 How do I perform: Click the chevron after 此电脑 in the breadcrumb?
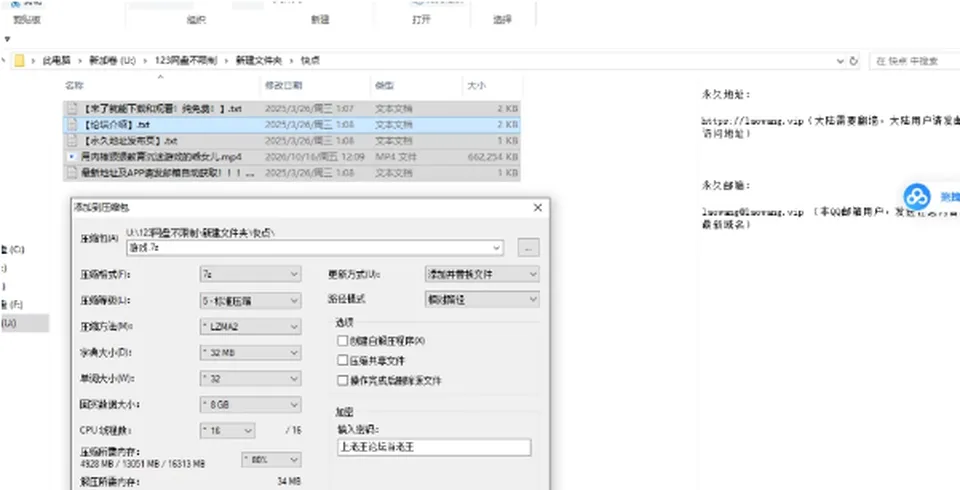[x=80, y=61]
